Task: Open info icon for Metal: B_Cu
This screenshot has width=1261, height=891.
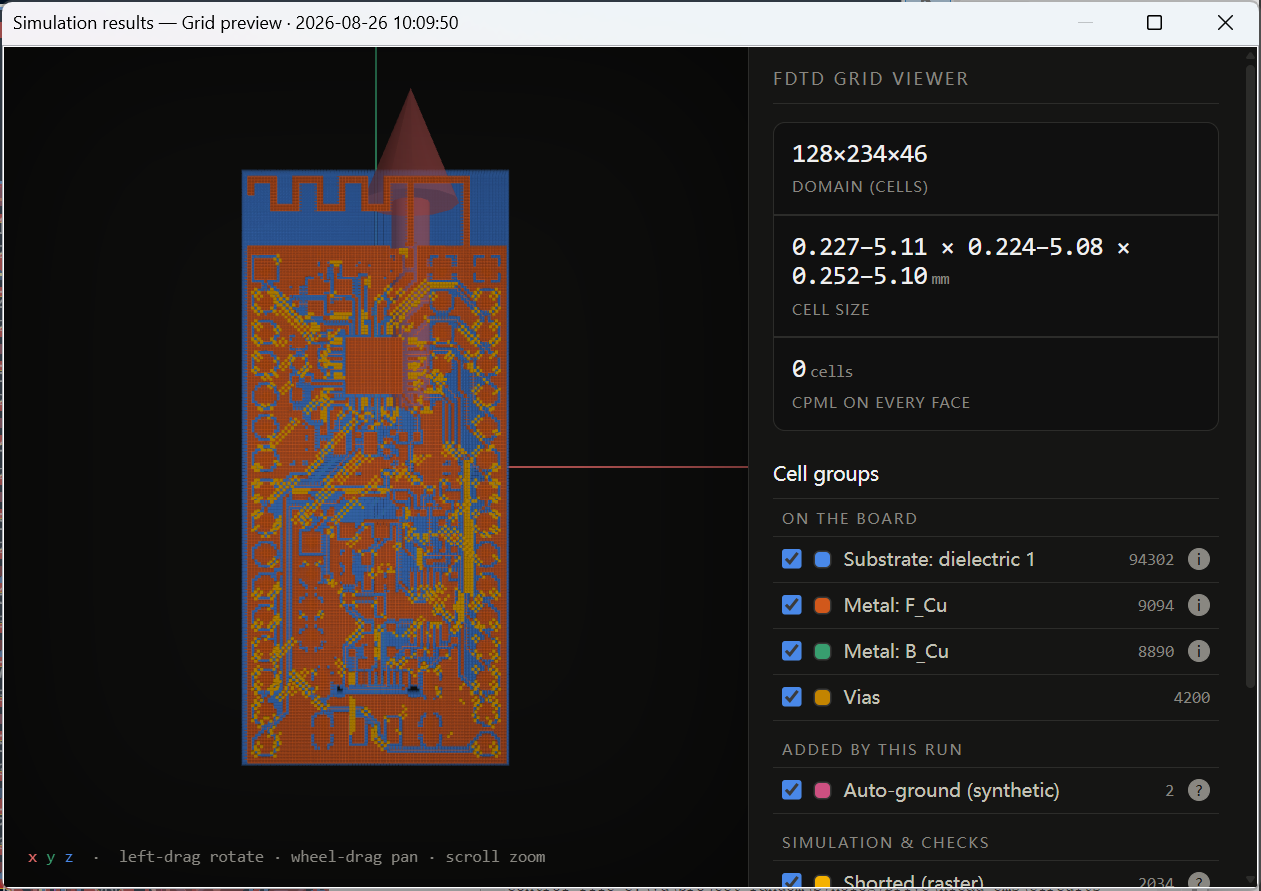Action: coord(1198,651)
